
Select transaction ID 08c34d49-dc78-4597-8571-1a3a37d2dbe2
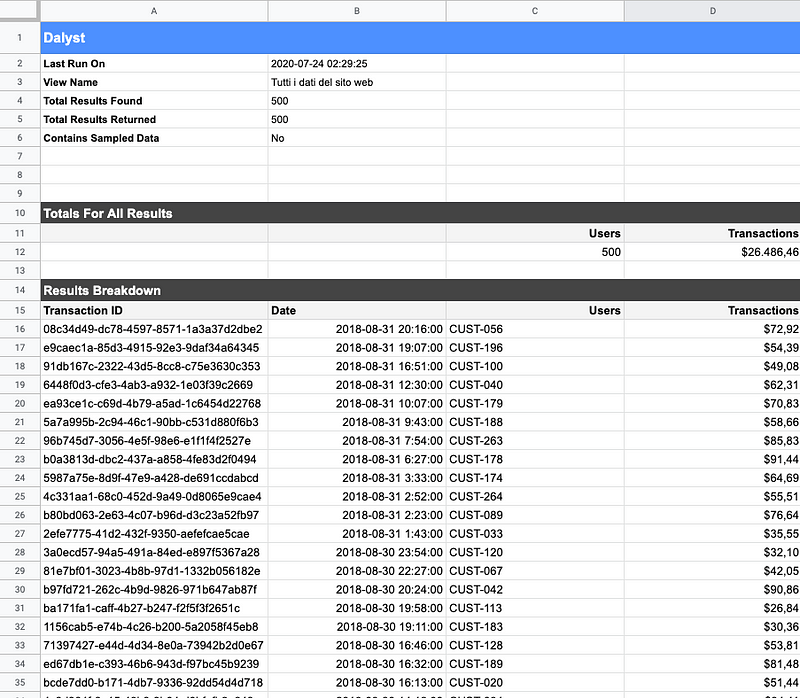154,329
